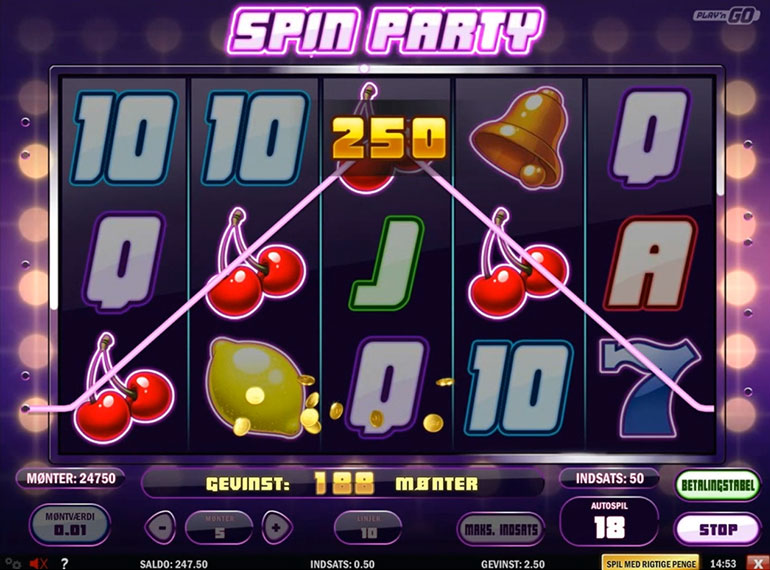The image size is (770, 570).
Task: Open the Betalingstabel paytable
Action: (717, 486)
